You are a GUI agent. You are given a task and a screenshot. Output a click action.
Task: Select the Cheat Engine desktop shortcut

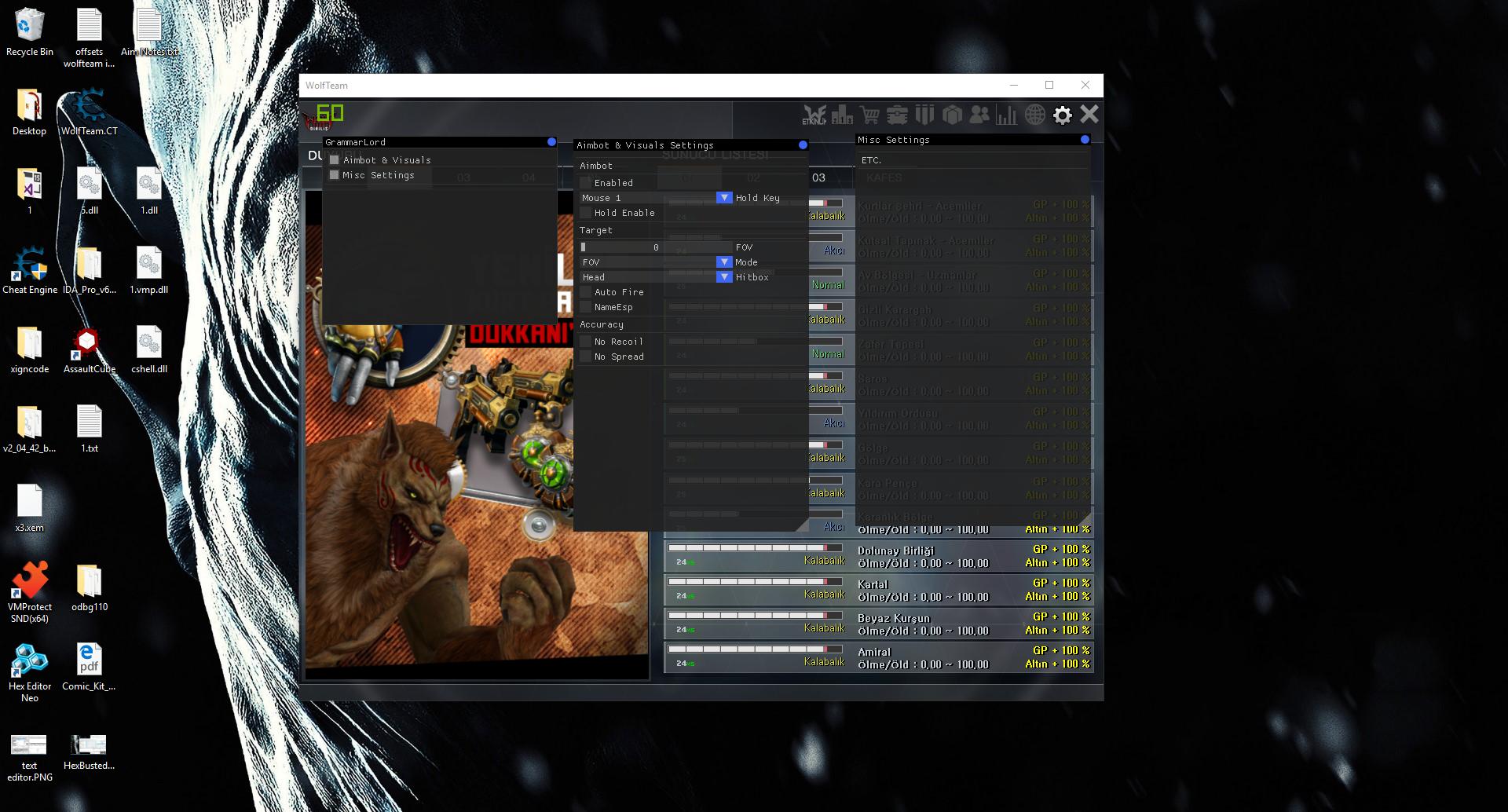point(30,271)
